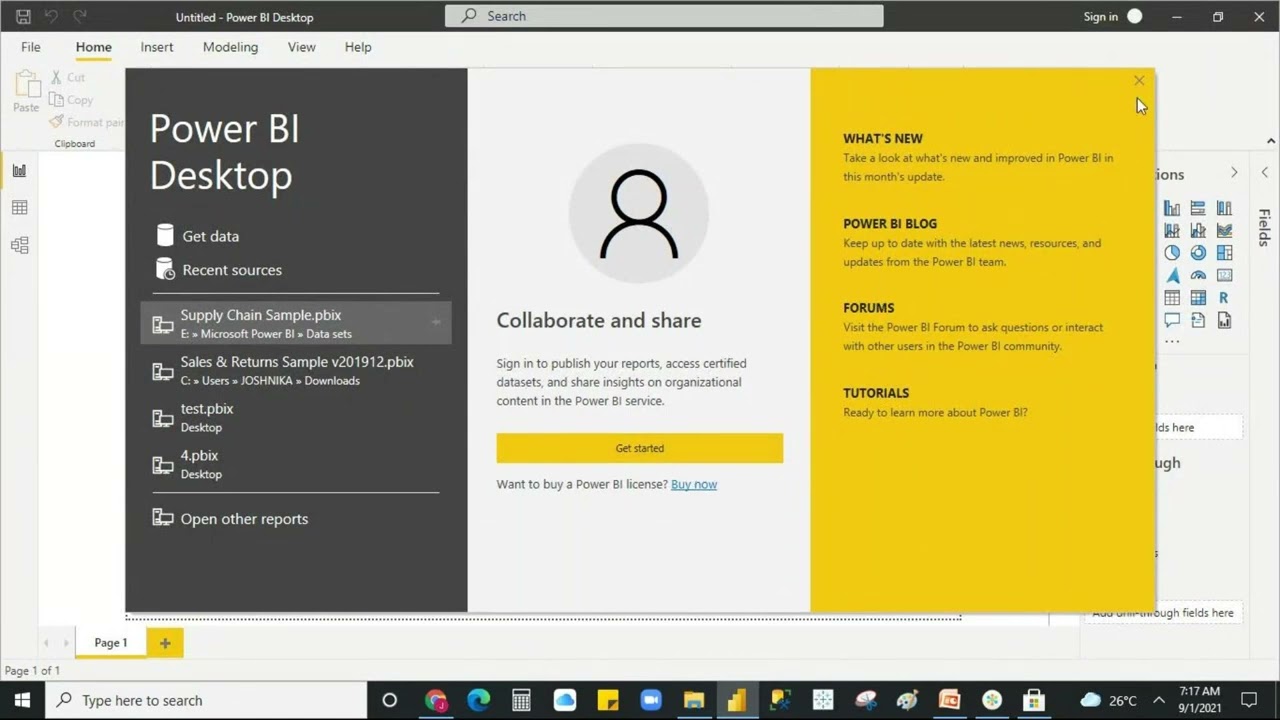Select the Page 1 tab
Viewport: 1280px width, 720px height.
click(111, 643)
